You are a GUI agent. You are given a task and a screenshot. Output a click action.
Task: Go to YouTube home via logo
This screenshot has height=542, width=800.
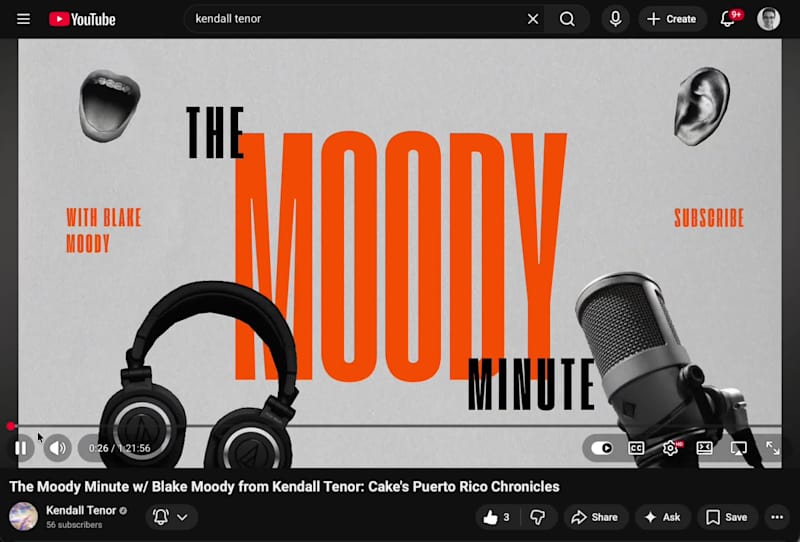tap(83, 19)
